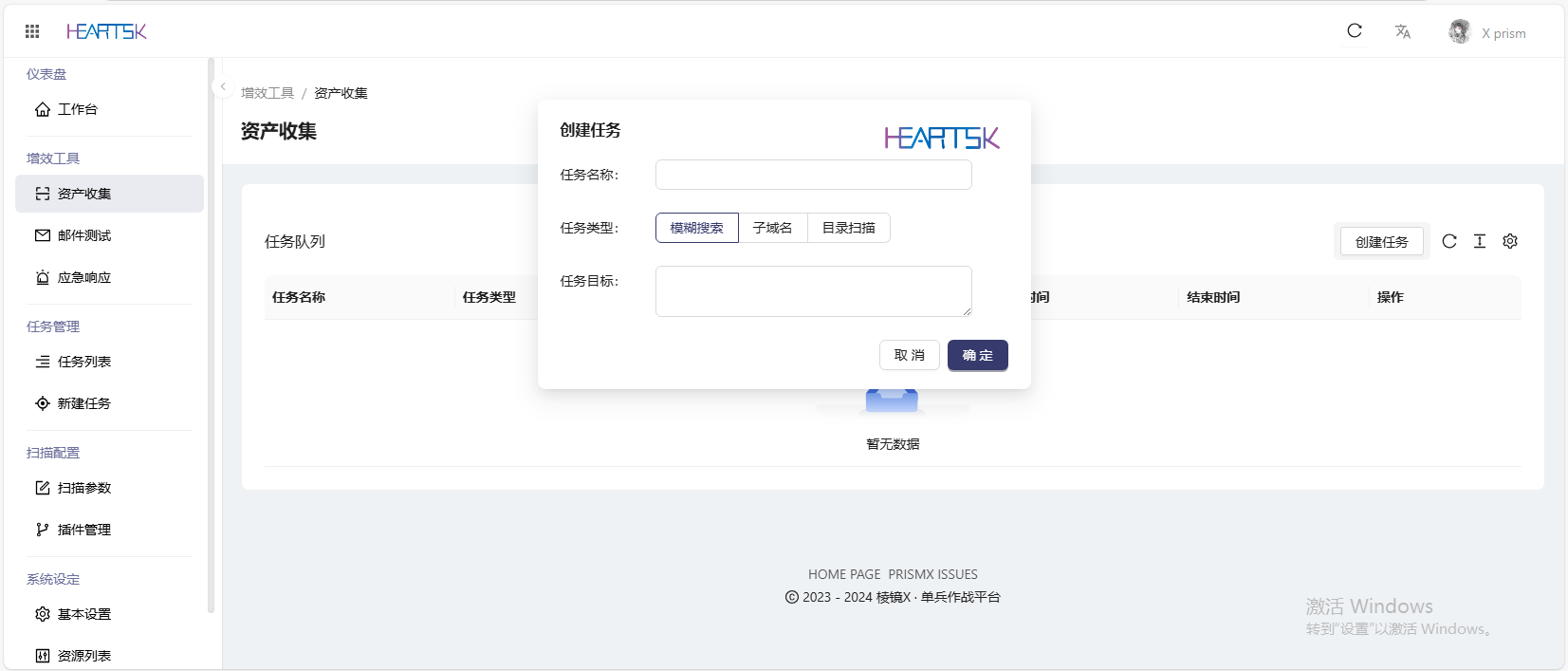Open the language translation switcher
1568x671 pixels.
1402,31
